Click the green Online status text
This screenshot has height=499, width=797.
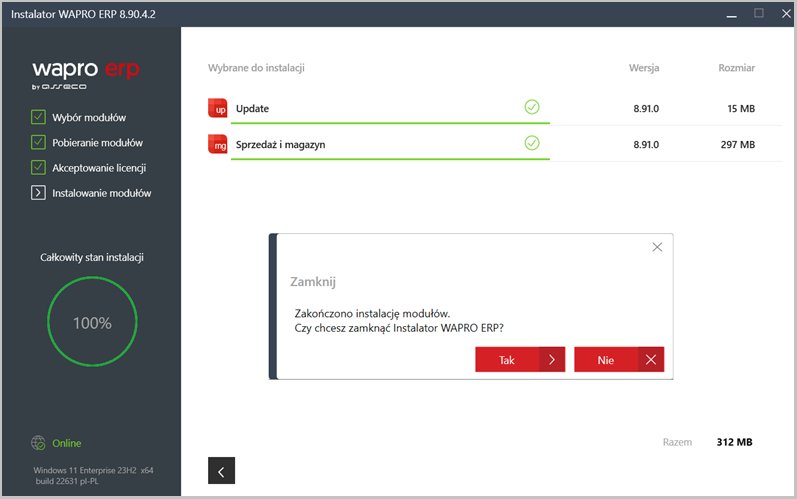tap(67, 443)
